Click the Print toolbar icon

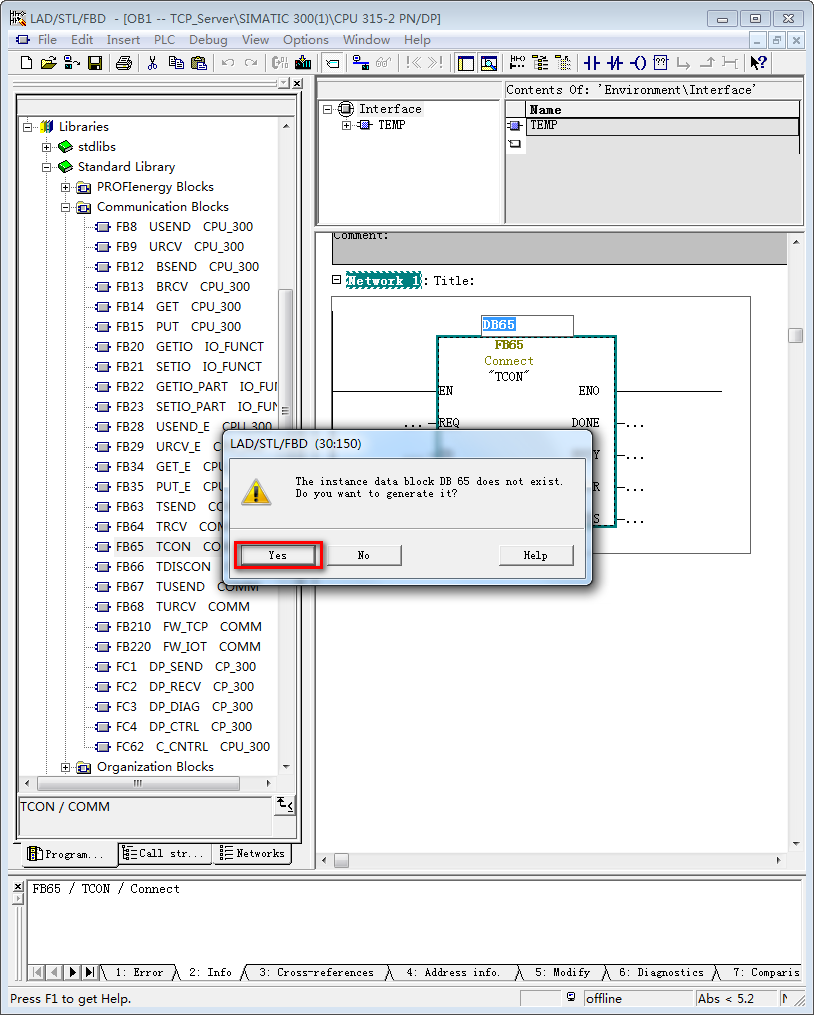(124, 63)
